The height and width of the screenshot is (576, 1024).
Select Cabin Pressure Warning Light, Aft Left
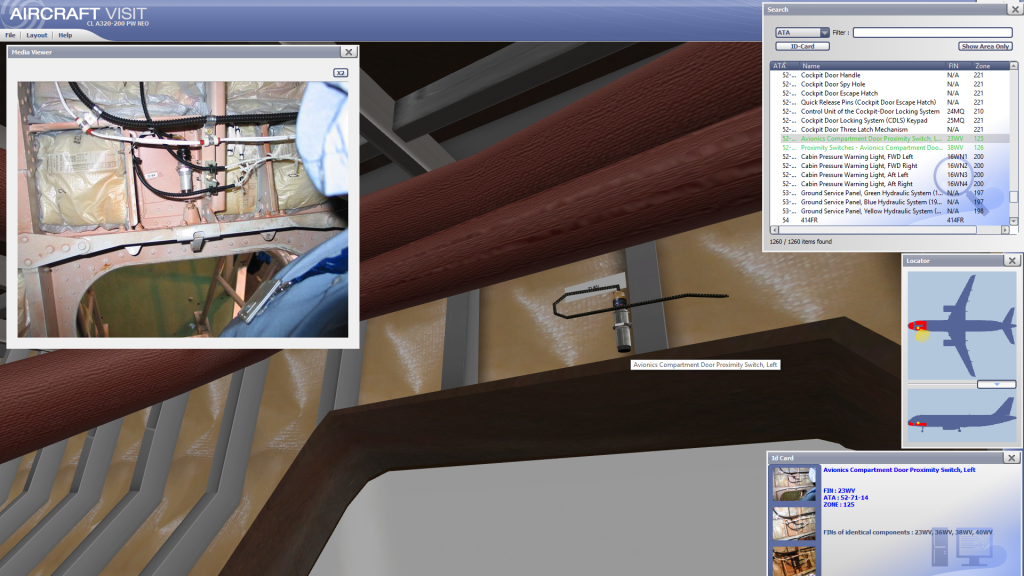click(x=889, y=175)
